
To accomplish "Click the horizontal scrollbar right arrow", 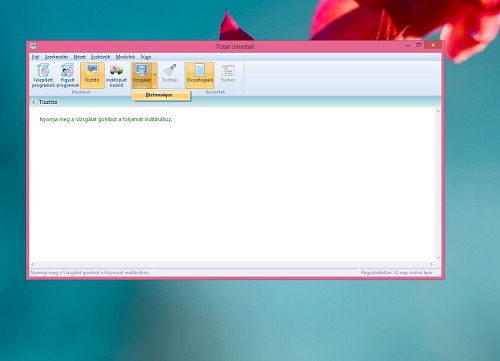I will [431, 264].
